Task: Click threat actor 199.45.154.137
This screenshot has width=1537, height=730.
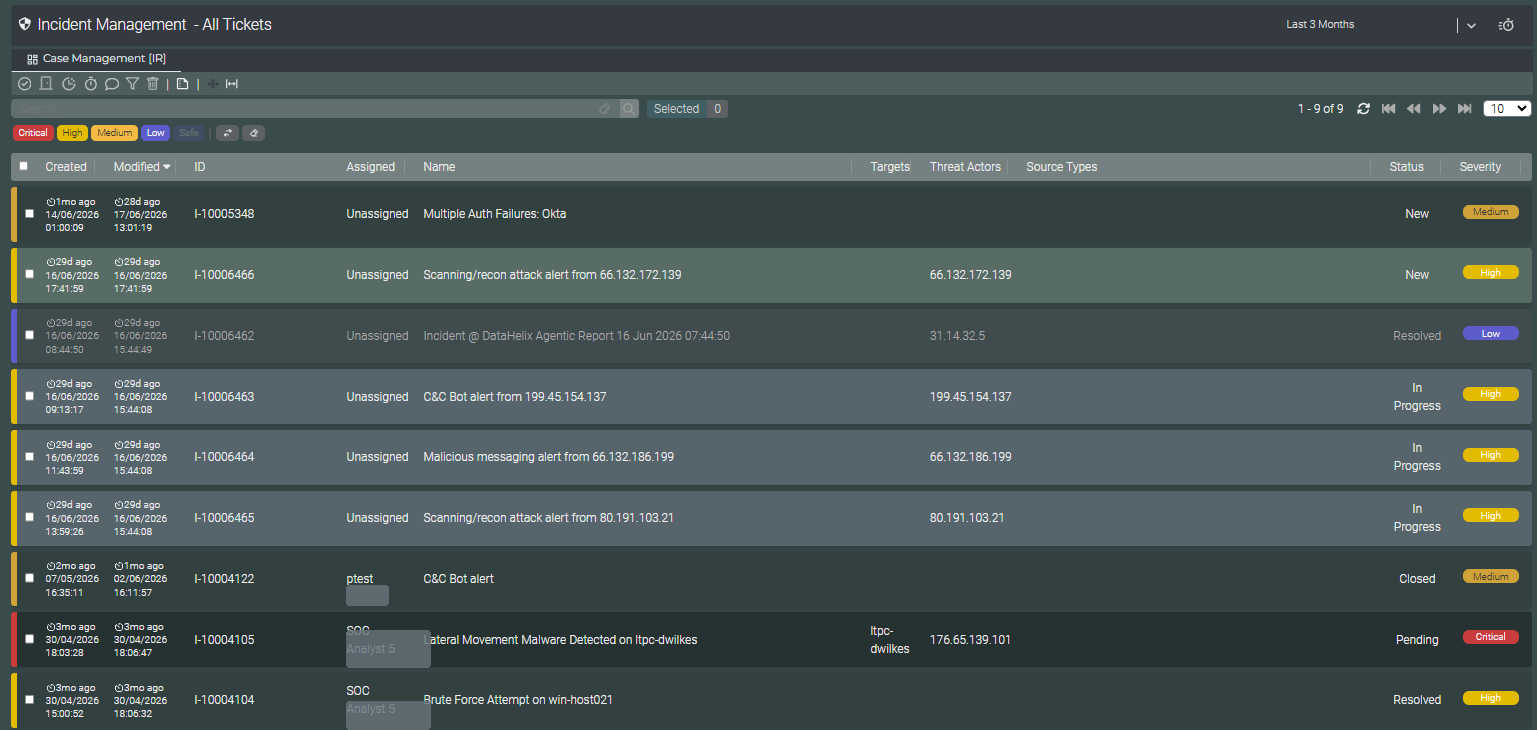Action: (x=970, y=397)
